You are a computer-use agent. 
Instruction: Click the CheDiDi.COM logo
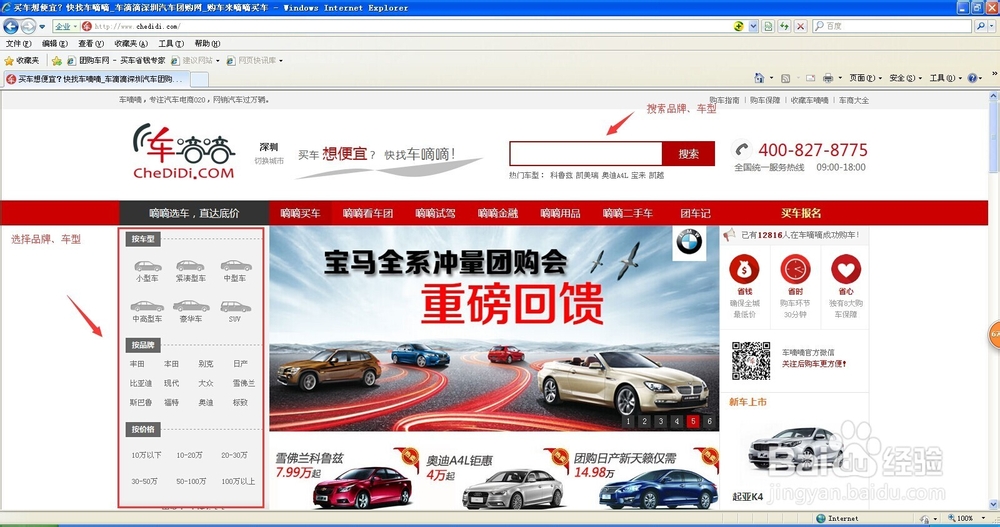click(x=184, y=152)
